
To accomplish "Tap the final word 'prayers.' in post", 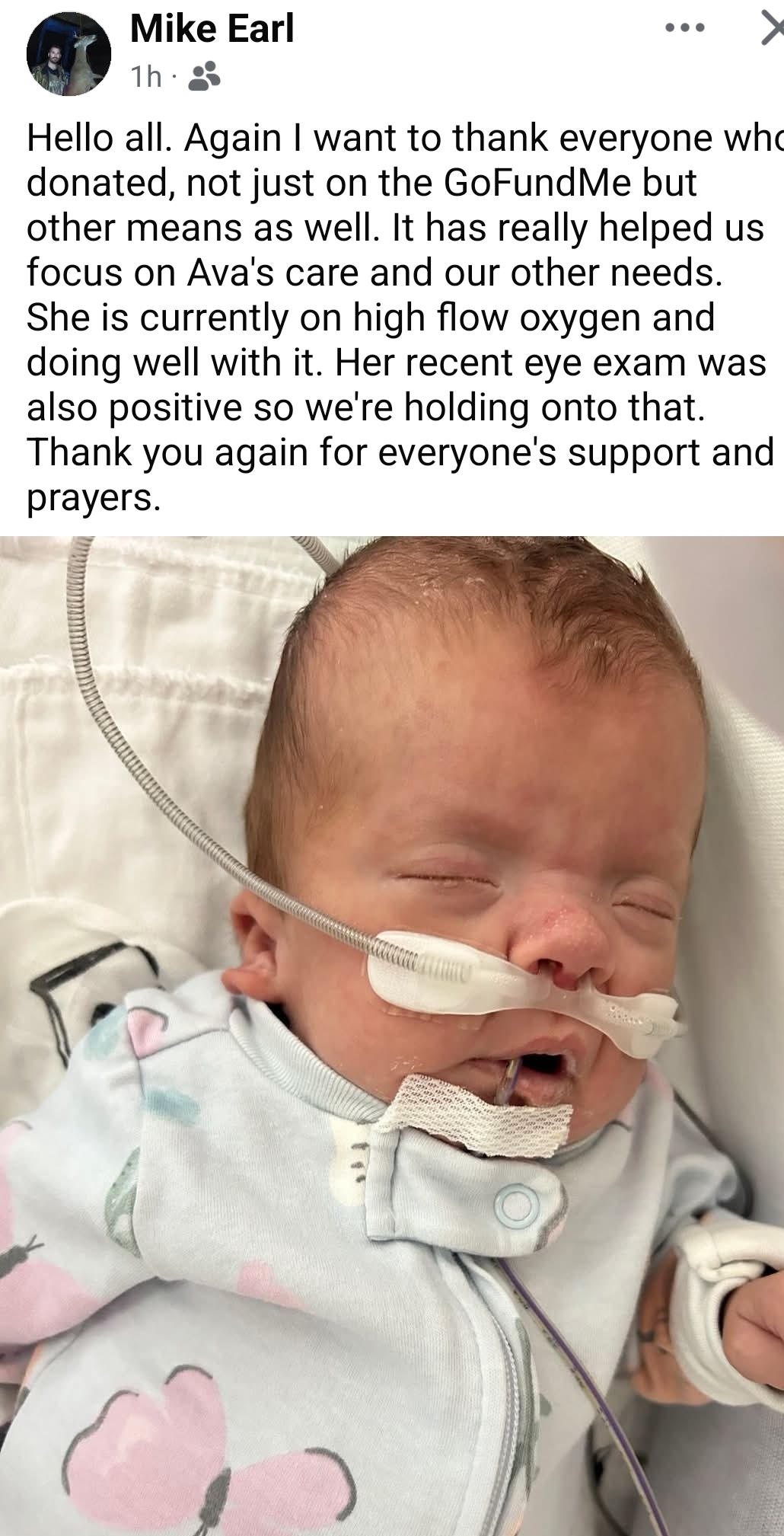I will coord(94,499).
